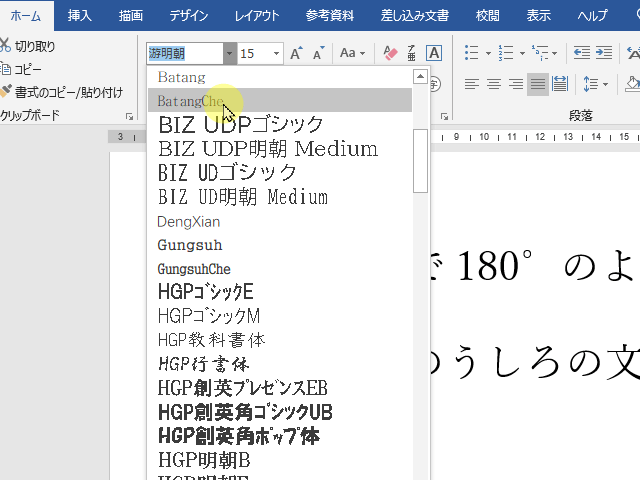This screenshot has height=480, width=640.
Task: Switch to the 挿入 tab
Action: [80, 16]
